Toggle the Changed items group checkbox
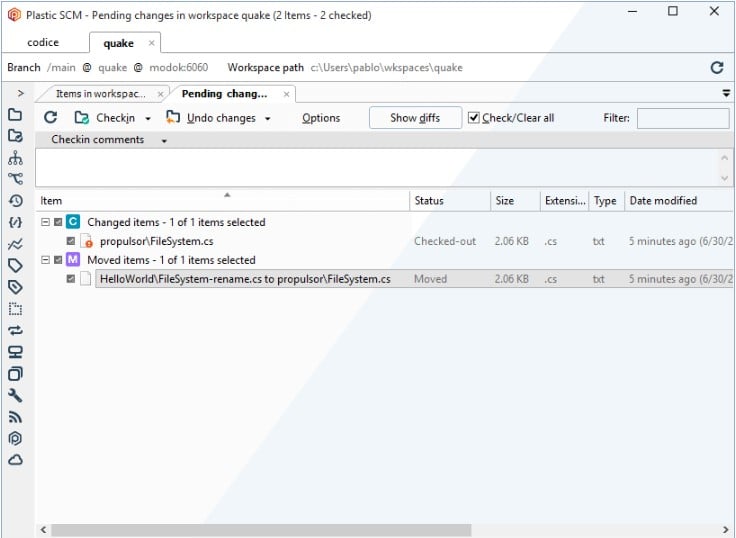The width and height of the screenshot is (736, 538). [x=58, y=222]
